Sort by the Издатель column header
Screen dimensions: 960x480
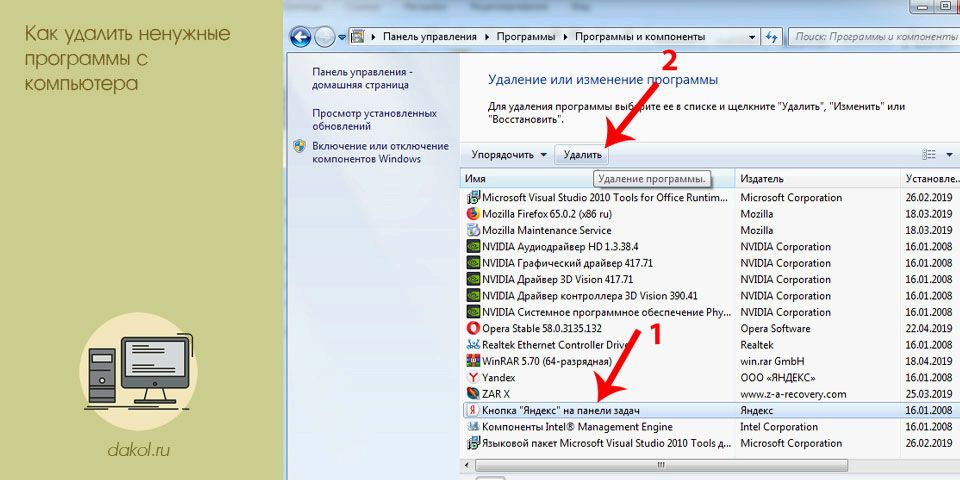click(x=818, y=179)
